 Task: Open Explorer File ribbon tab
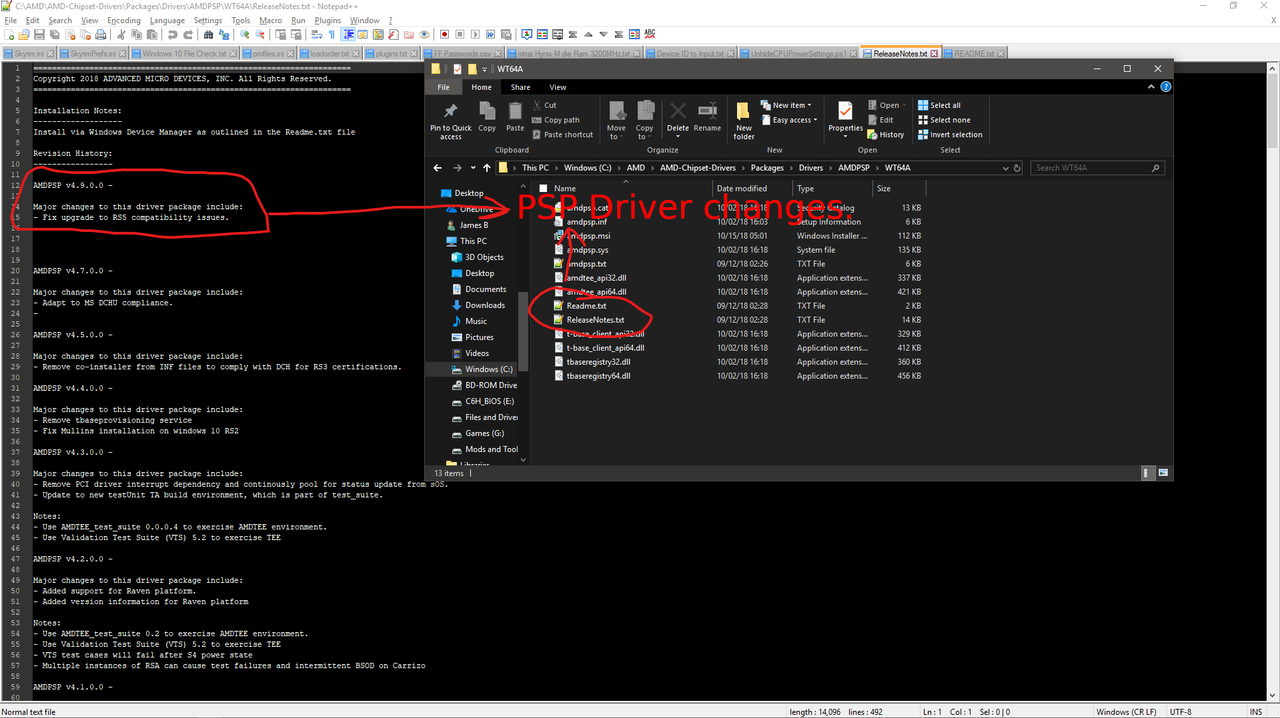tap(444, 87)
